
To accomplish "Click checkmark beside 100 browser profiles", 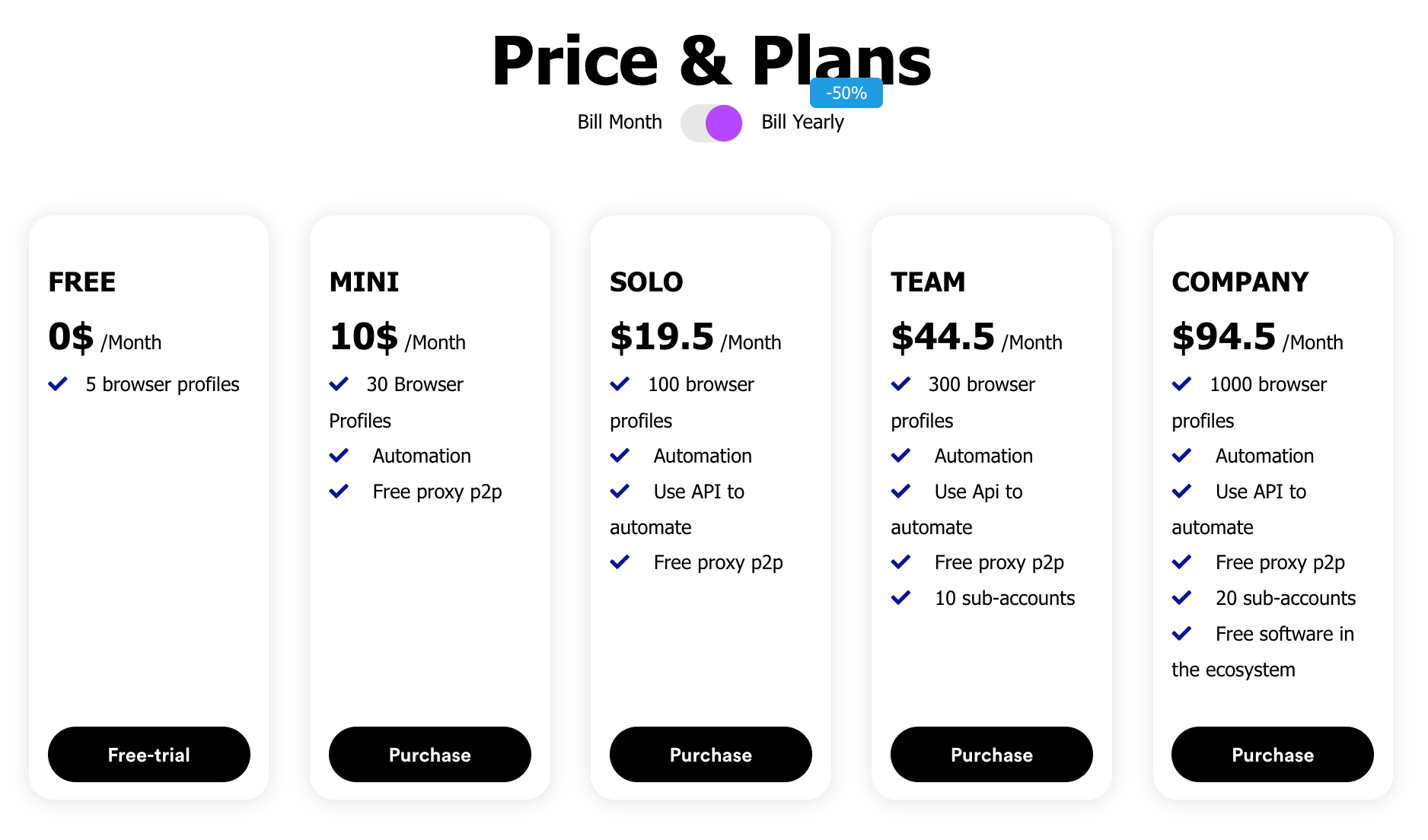I will coord(620,384).
